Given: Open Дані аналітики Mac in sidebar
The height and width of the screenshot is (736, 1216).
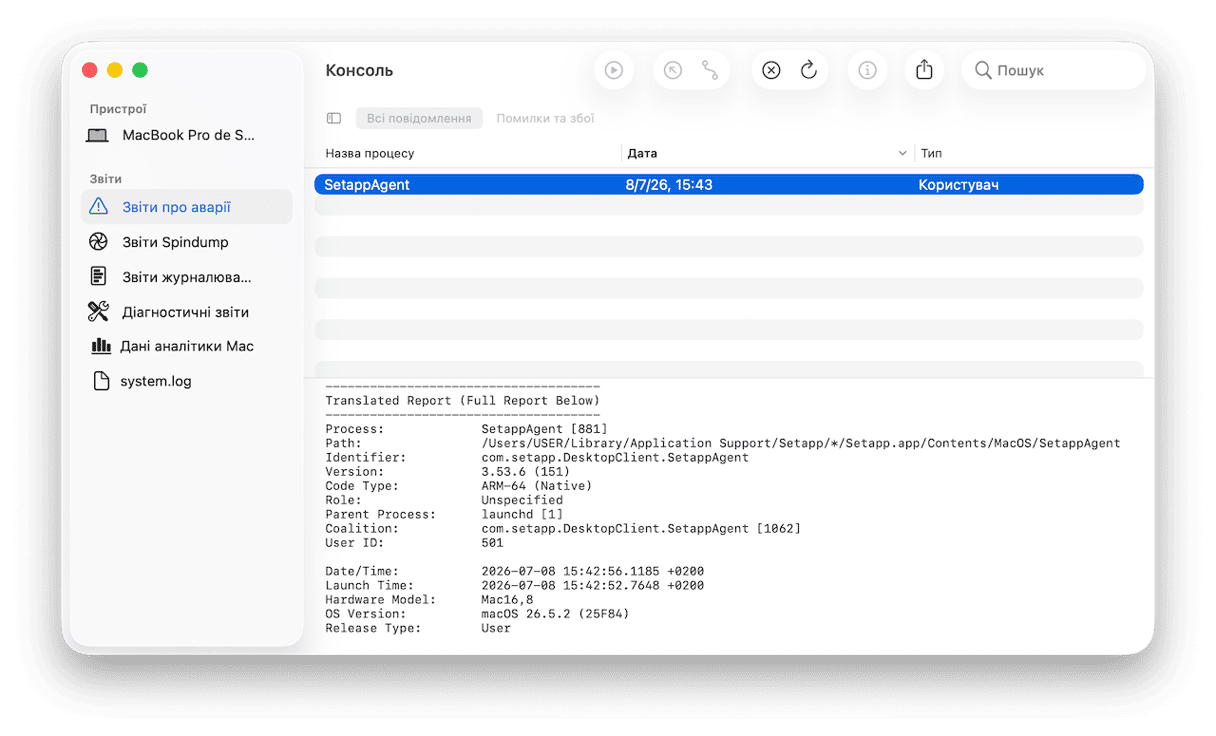Looking at the screenshot, I should pyautogui.click(x=187, y=346).
